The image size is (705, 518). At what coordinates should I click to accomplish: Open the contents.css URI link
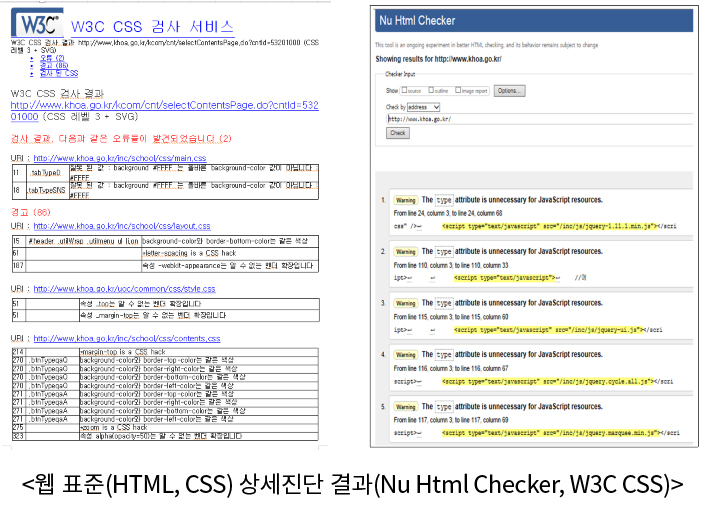[x=127, y=339]
